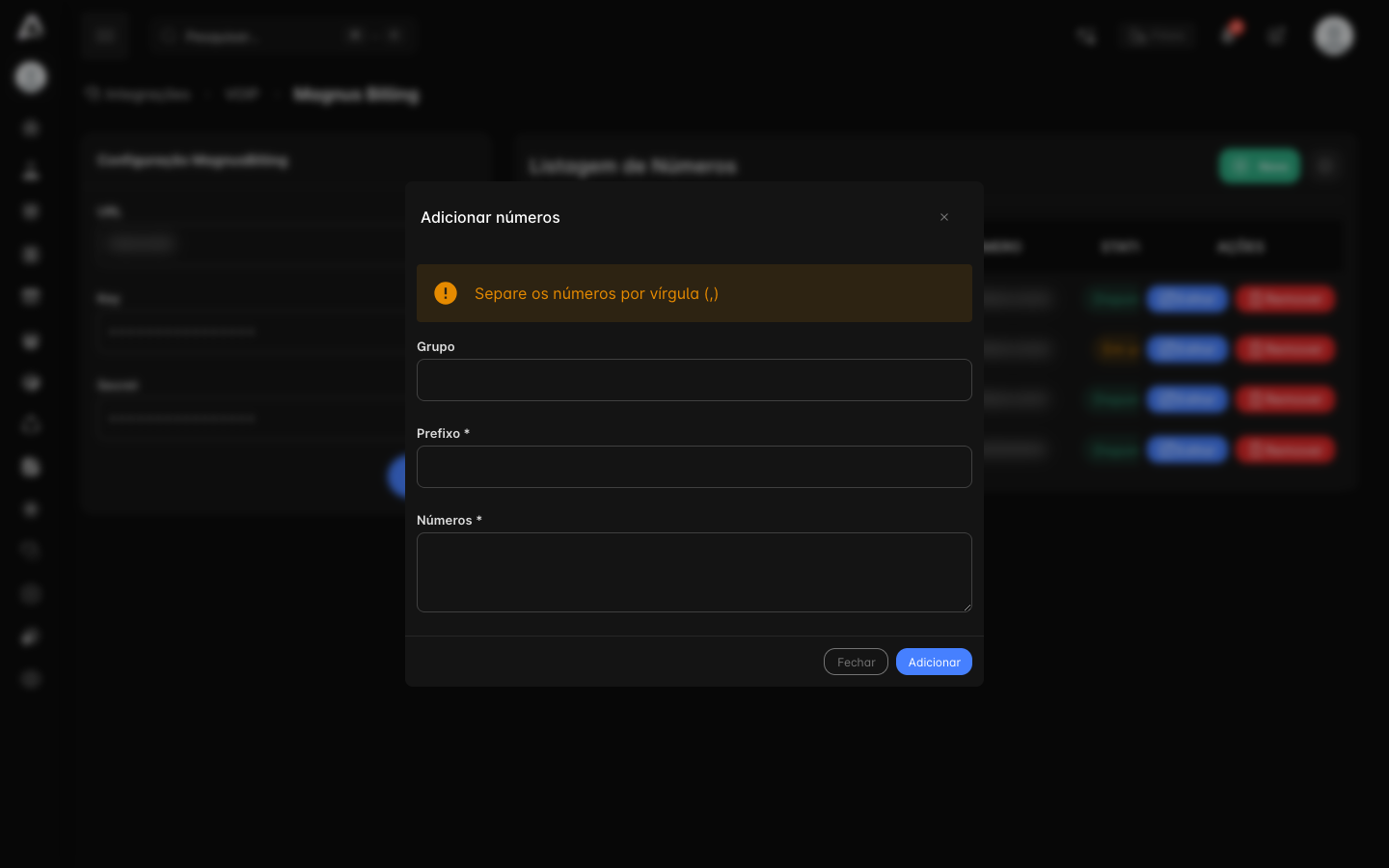Dismiss the dialog with the Fechar button
This screenshot has height=868, width=1389.
click(856, 662)
